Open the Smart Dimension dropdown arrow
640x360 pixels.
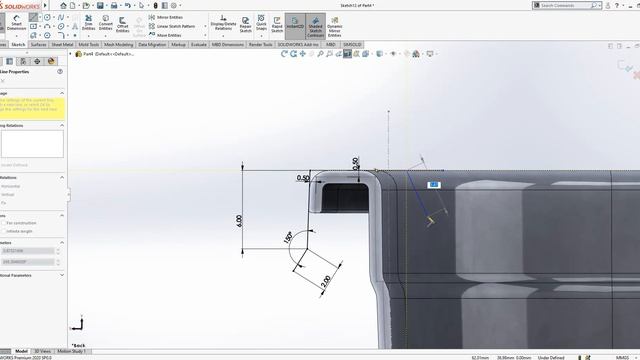16,36
